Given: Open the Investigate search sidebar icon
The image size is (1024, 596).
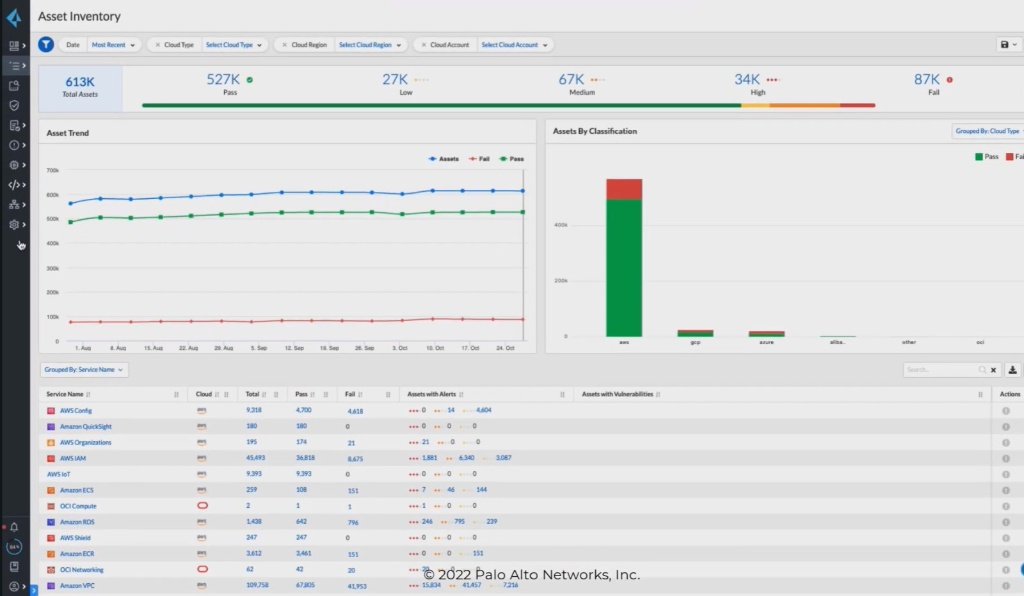Looking at the screenshot, I should click(x=14, y=86).
